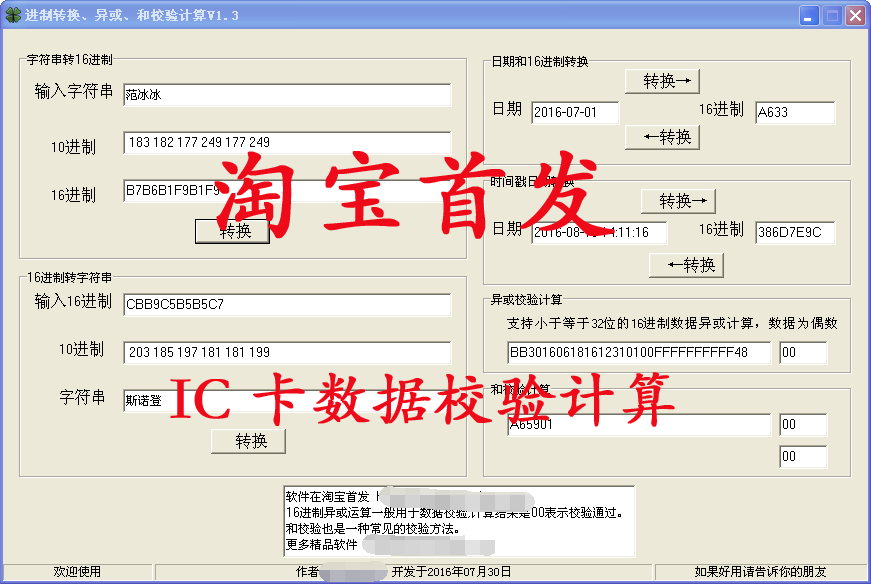
Task: Click 转换→ button in the timestamp conversion section
Action: tap(678, 200)
